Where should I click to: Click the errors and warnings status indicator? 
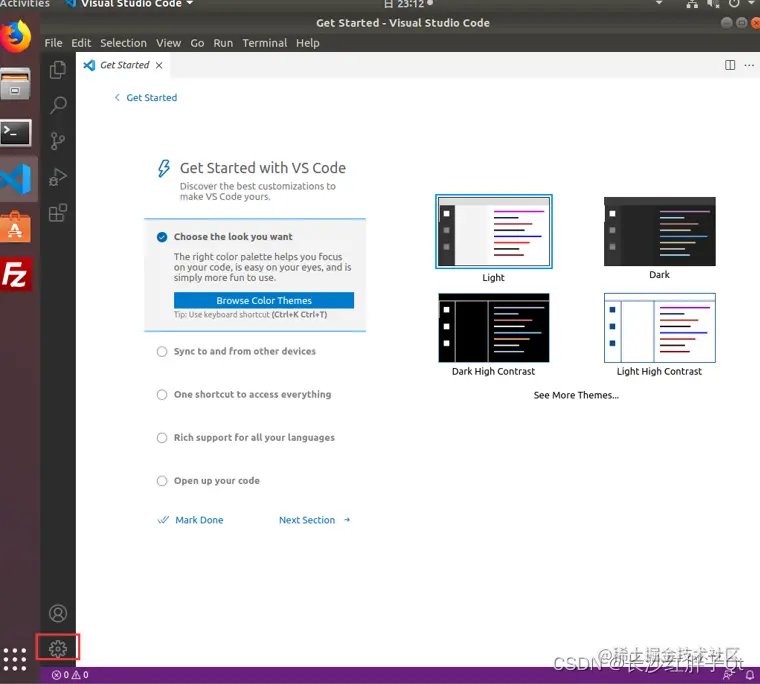tap(70, 675)
